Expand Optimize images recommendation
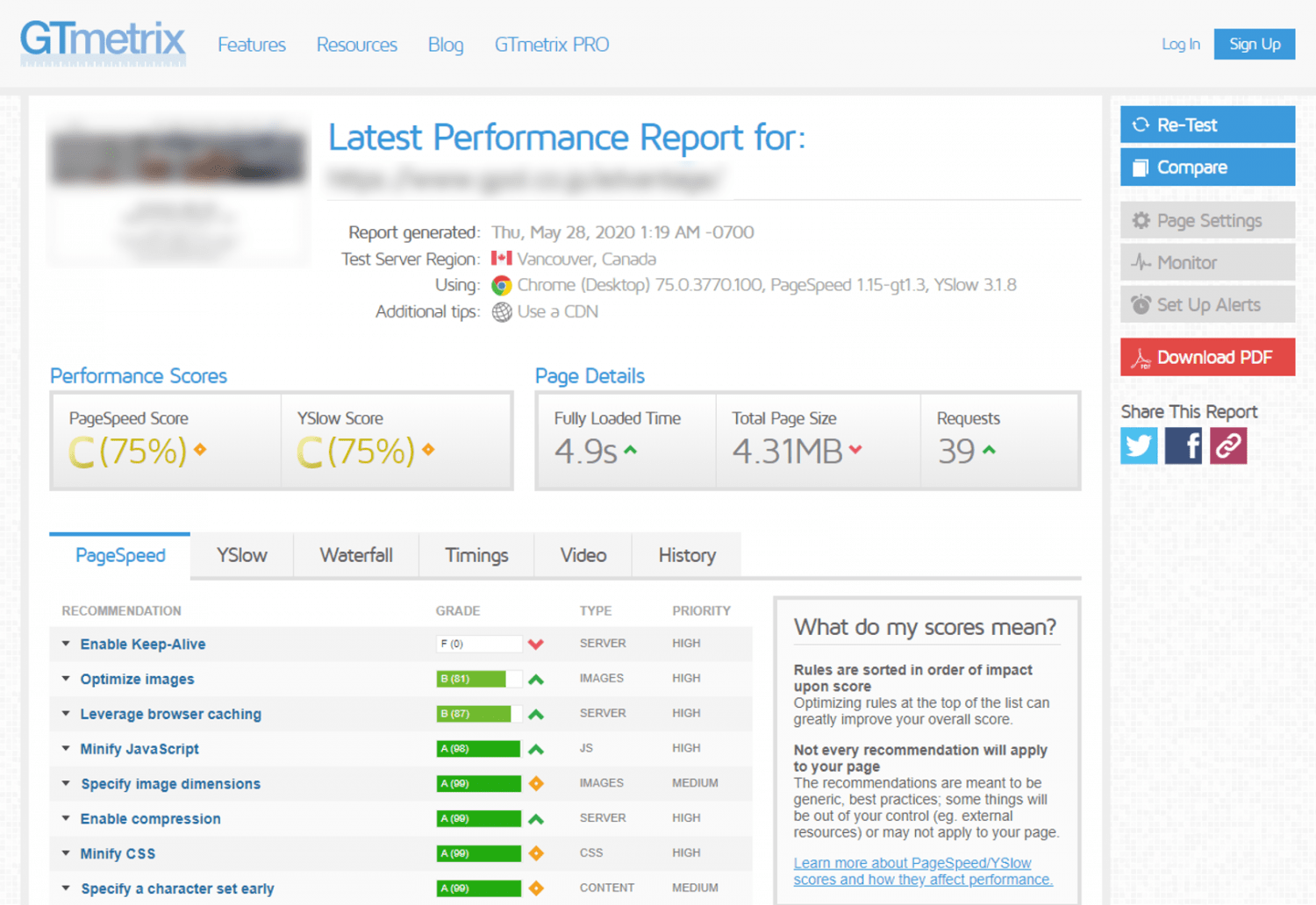1316x905 pixels. (66, 679)
